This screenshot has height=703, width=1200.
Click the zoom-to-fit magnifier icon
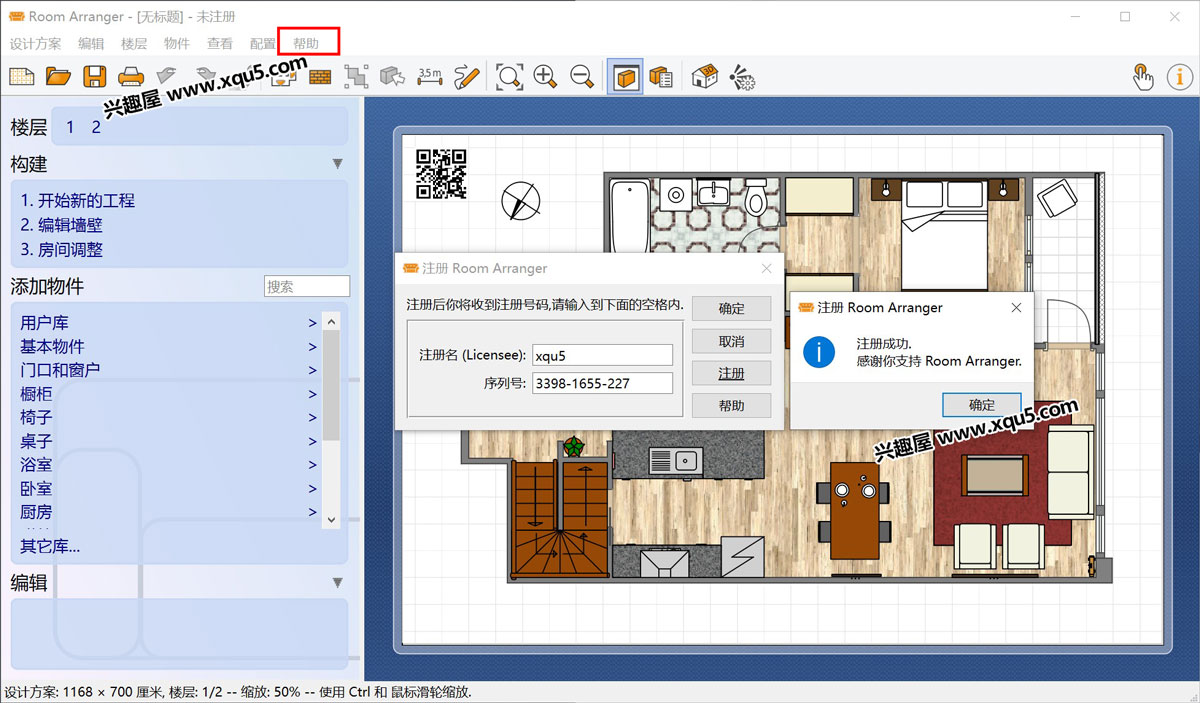click(509, 76)
